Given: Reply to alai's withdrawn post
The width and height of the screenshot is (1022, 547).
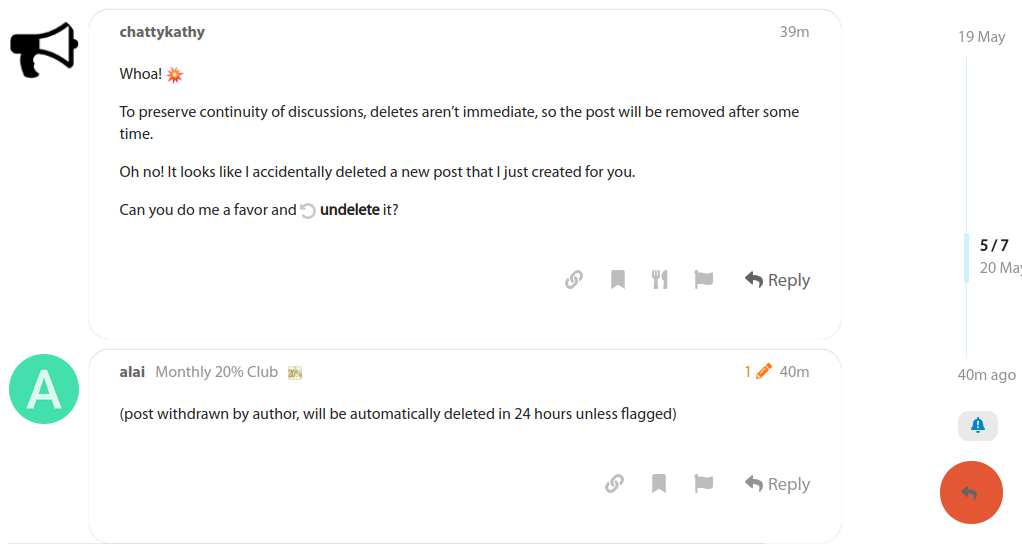Looking at the screenshot, I should pos(777,484).
